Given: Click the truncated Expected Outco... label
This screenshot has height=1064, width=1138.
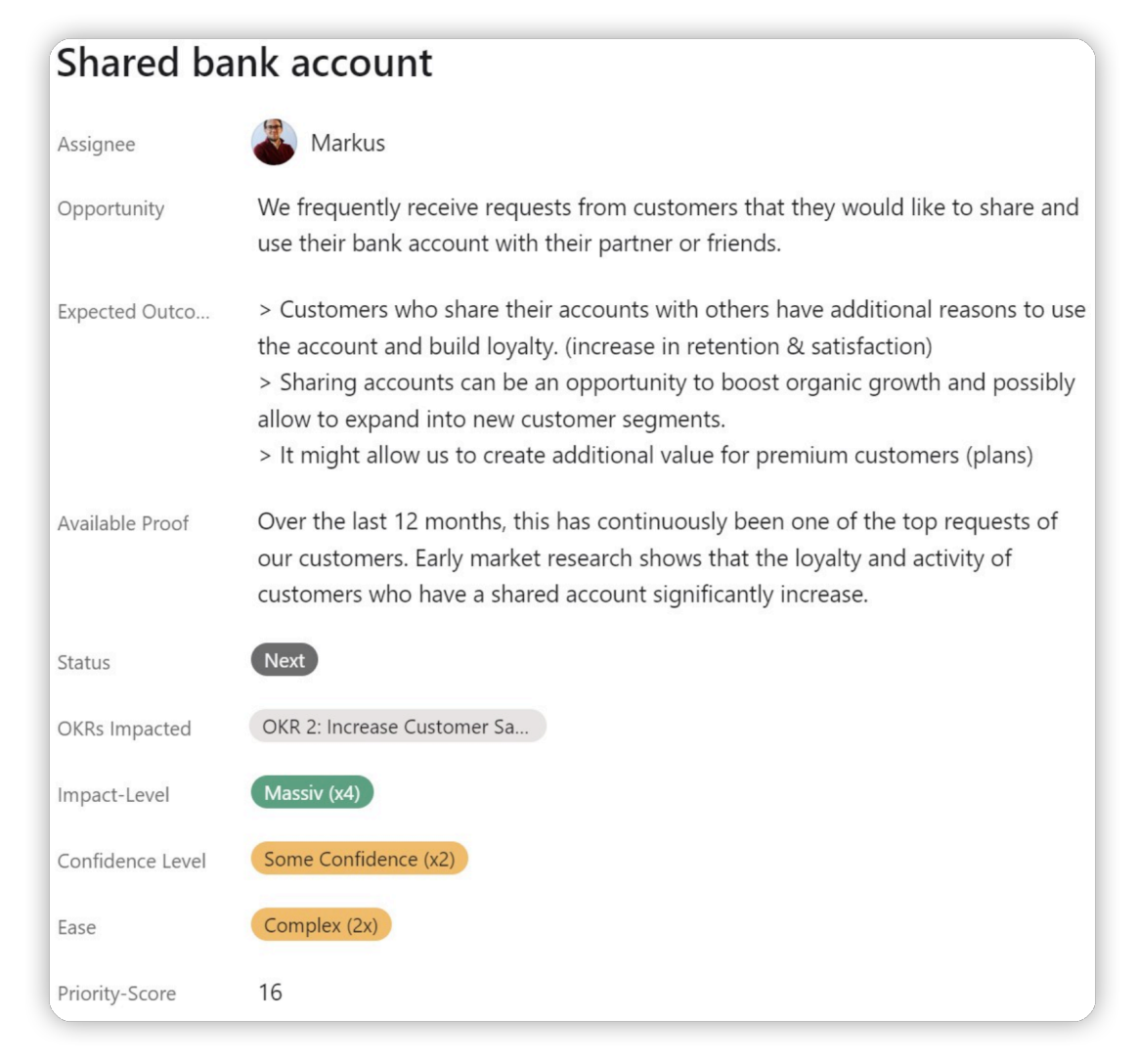Looking at the screenshot, I should click(133, 312).
